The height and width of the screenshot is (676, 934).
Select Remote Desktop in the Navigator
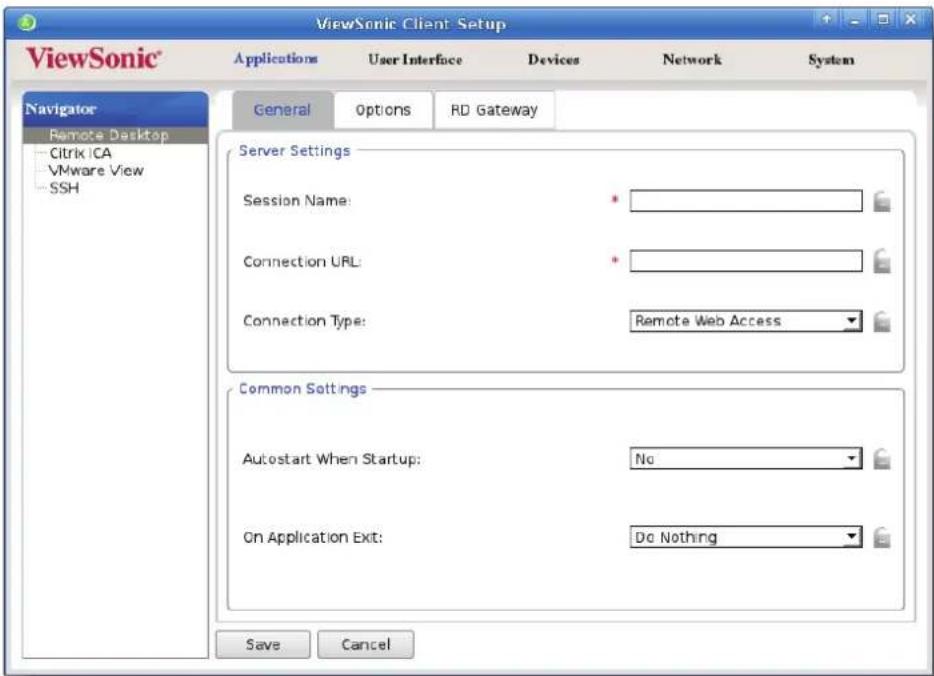tap(116, 135)
